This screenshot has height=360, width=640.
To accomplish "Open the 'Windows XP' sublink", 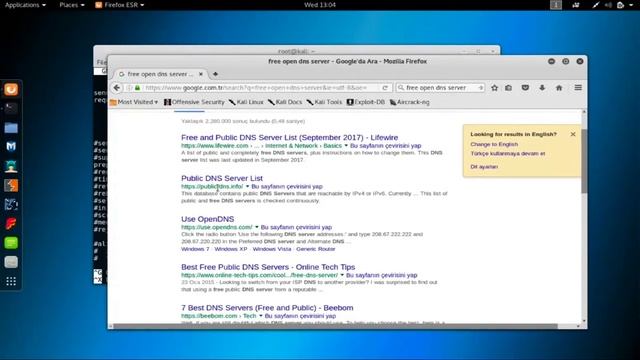I will point(231,249).
